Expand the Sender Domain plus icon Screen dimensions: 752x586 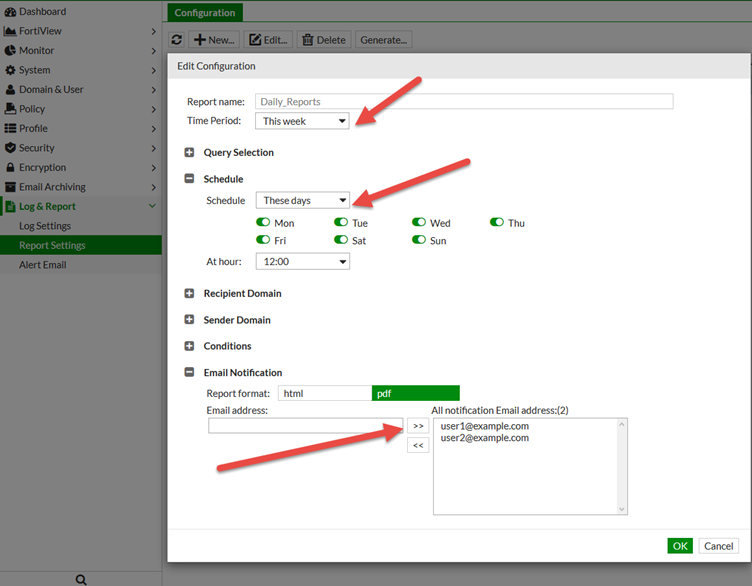click(x=189, y=320)
